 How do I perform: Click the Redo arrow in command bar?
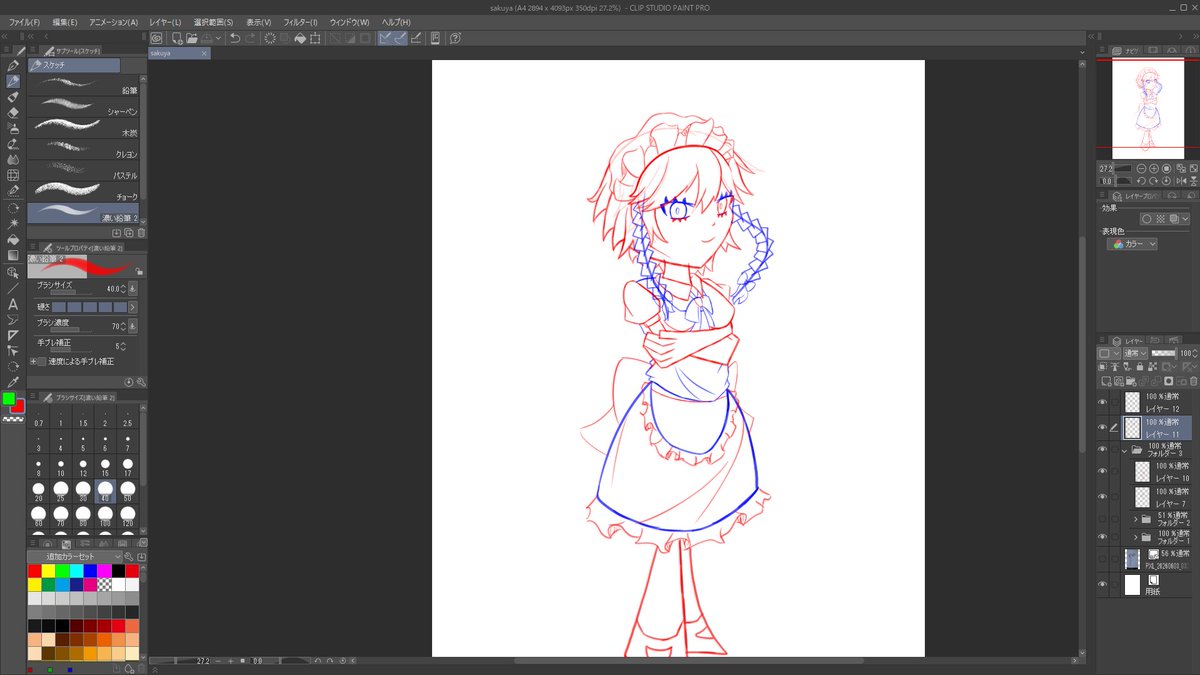(250, 38)
